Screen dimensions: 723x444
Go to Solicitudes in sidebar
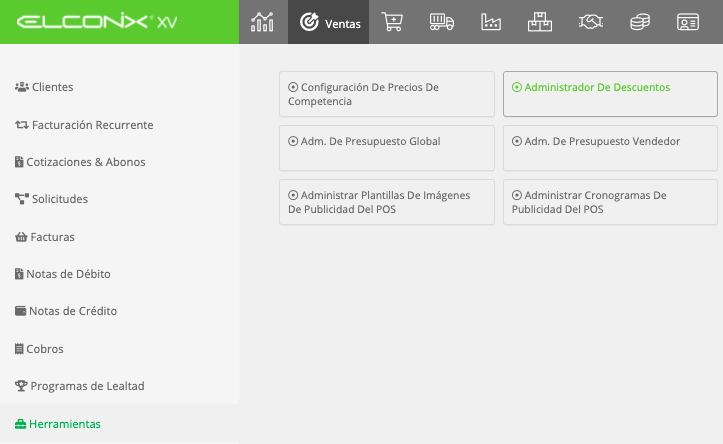pos(51,199)
